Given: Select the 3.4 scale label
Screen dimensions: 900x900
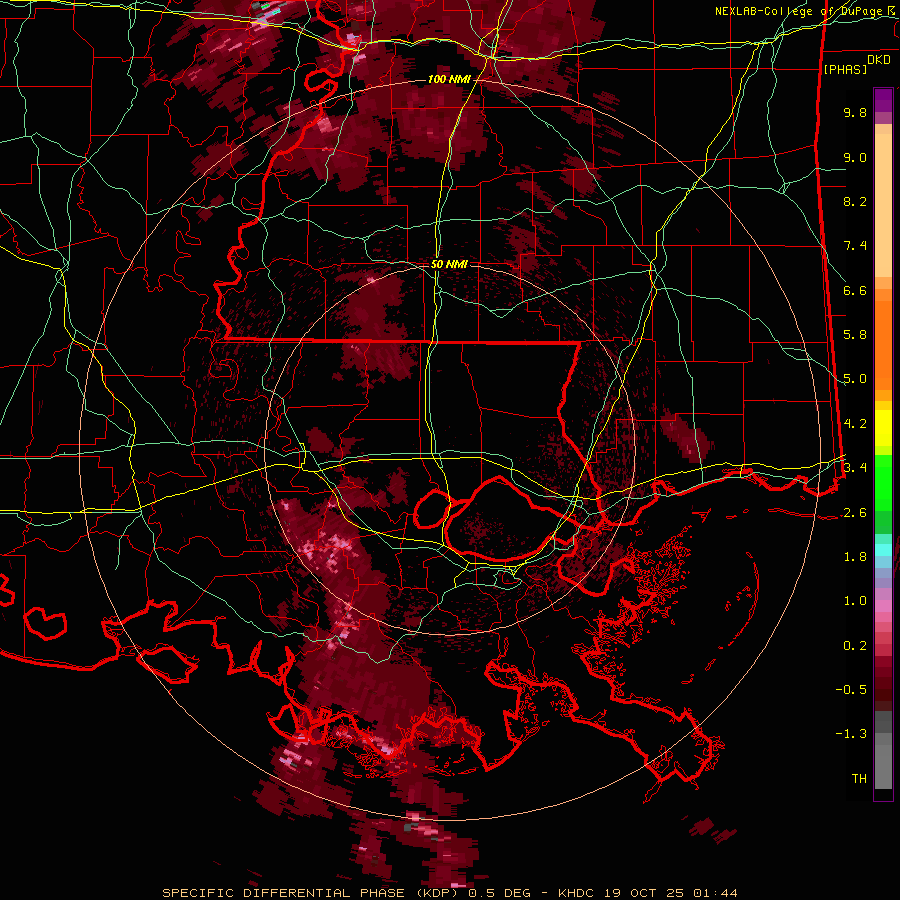Looking at the screenshot, I should tap(855, 467).
